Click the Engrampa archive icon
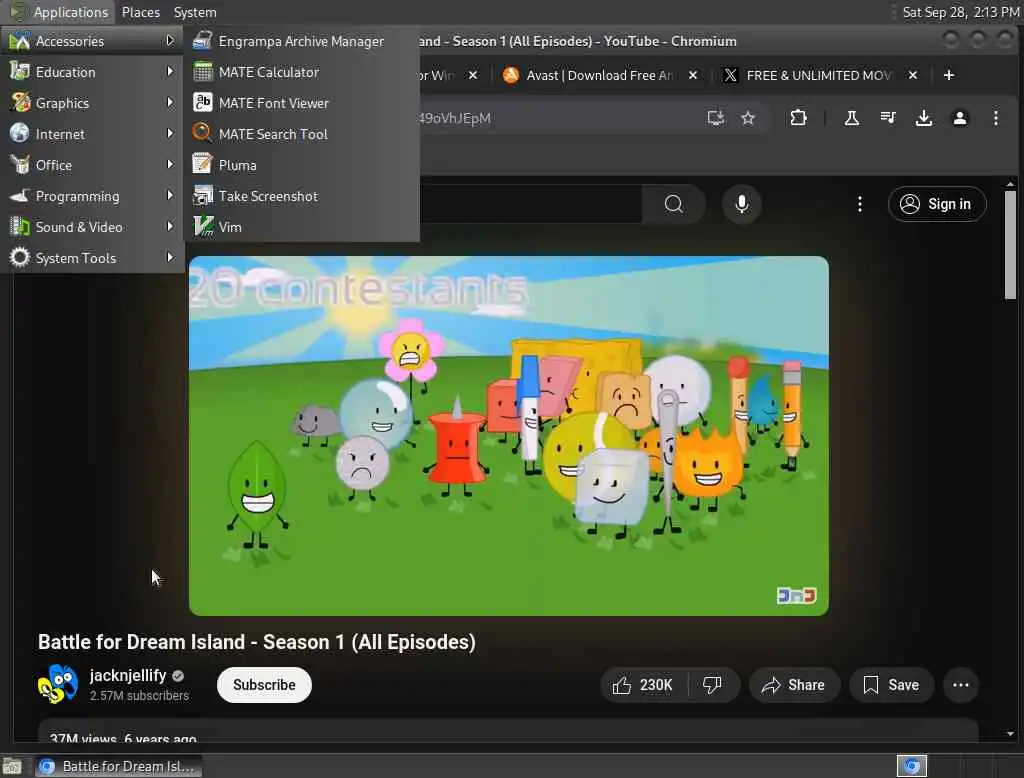This screenshot has height=778, width=1024. pyautogui.click(x=202, y=41)
